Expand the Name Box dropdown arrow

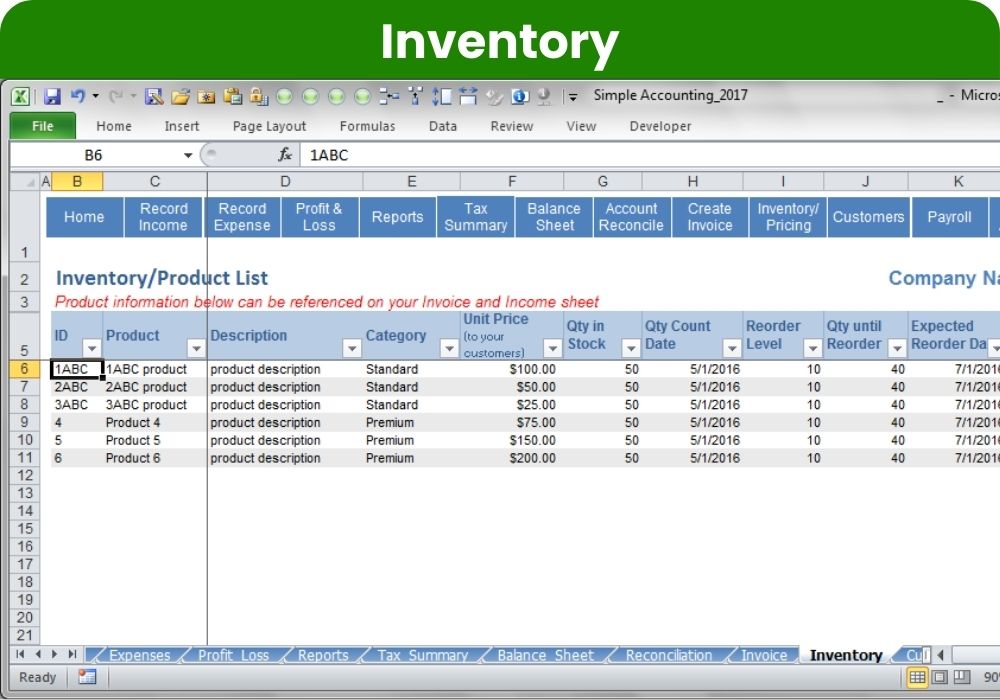tap(188, 155)
